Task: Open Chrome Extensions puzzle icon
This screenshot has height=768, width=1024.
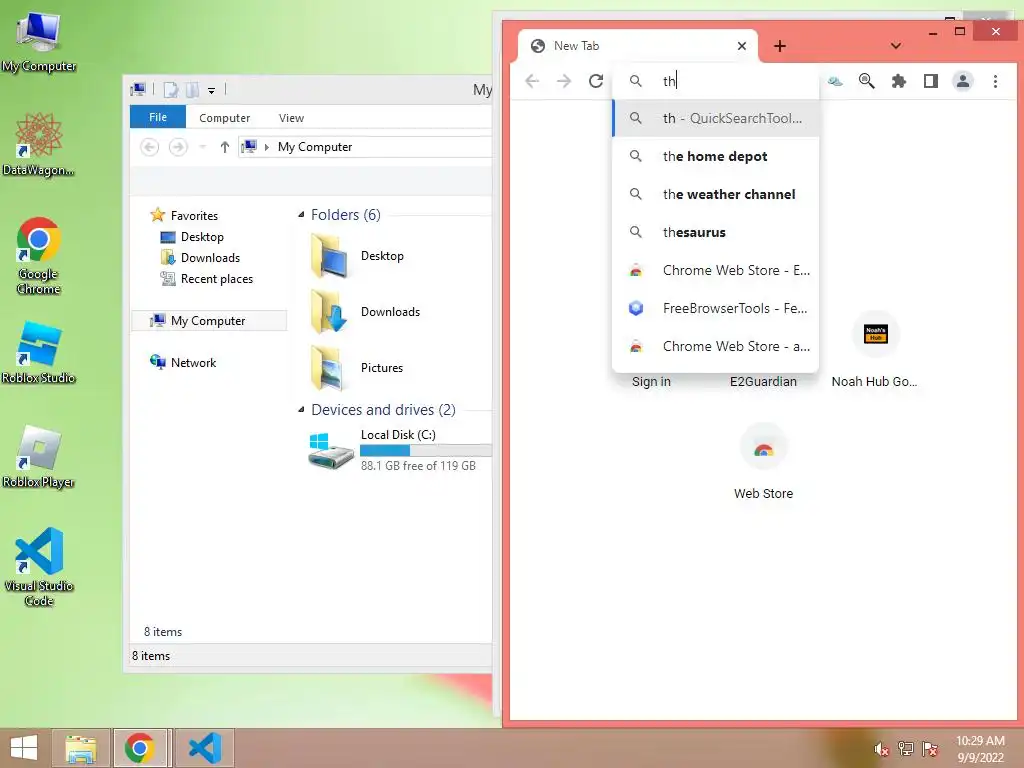Action: coord(899,81)
